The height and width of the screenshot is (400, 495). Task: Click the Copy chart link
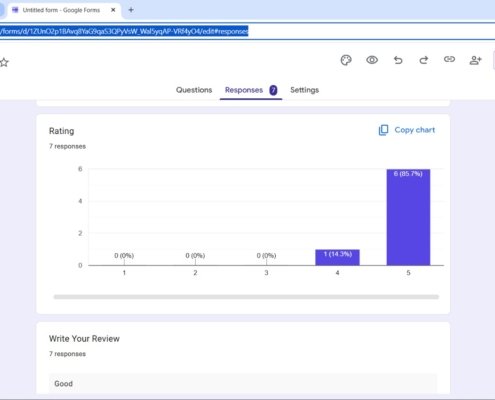click(x=407, y=130)
